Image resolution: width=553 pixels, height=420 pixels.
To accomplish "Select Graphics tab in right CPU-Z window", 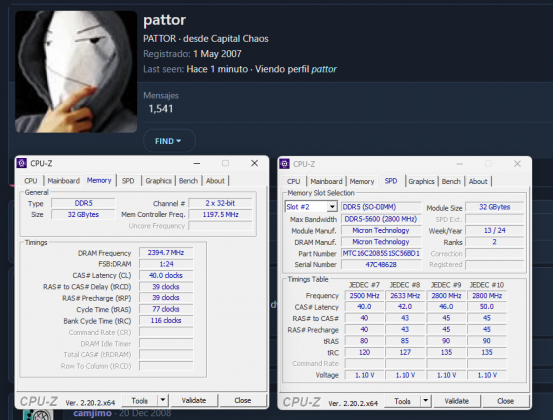I will click(x=421, y=182).
